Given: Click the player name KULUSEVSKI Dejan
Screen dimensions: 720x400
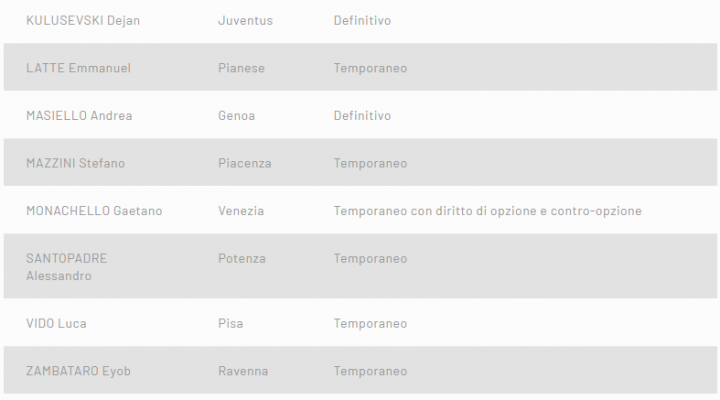Looking at the screenshot, I should coord(82,20).
